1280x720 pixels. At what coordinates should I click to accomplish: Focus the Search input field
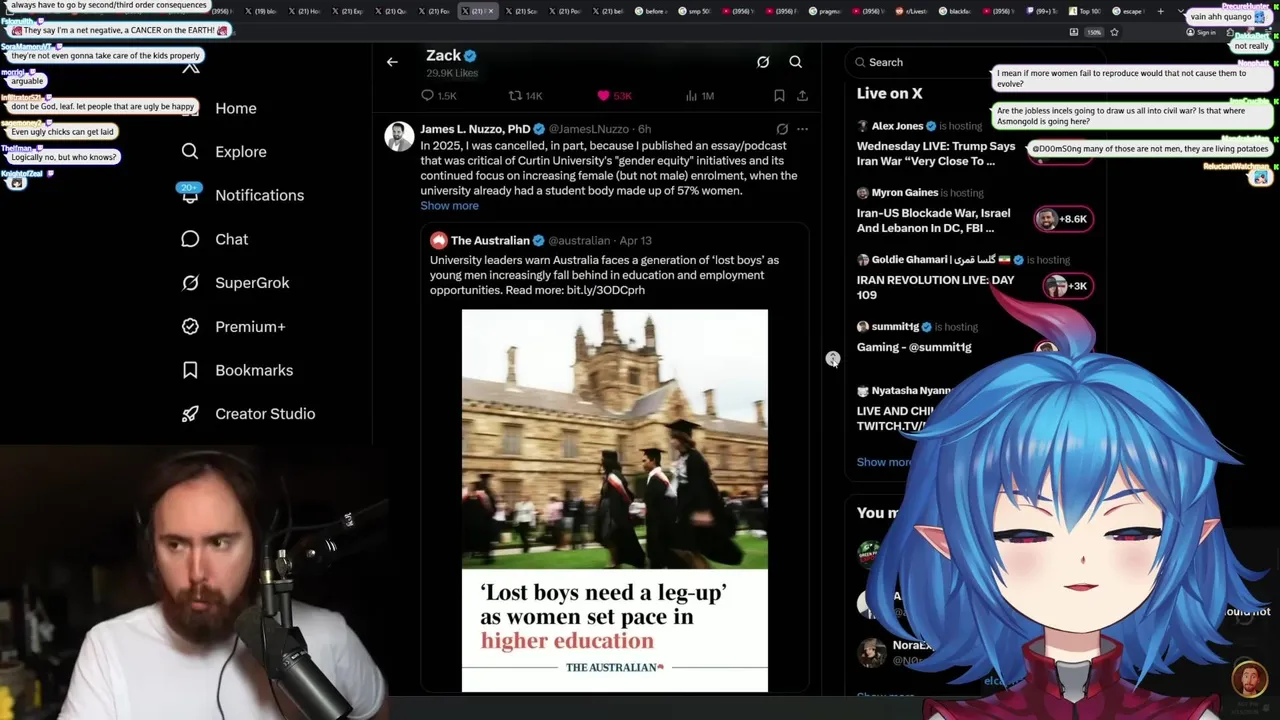(x=975, y=62)
